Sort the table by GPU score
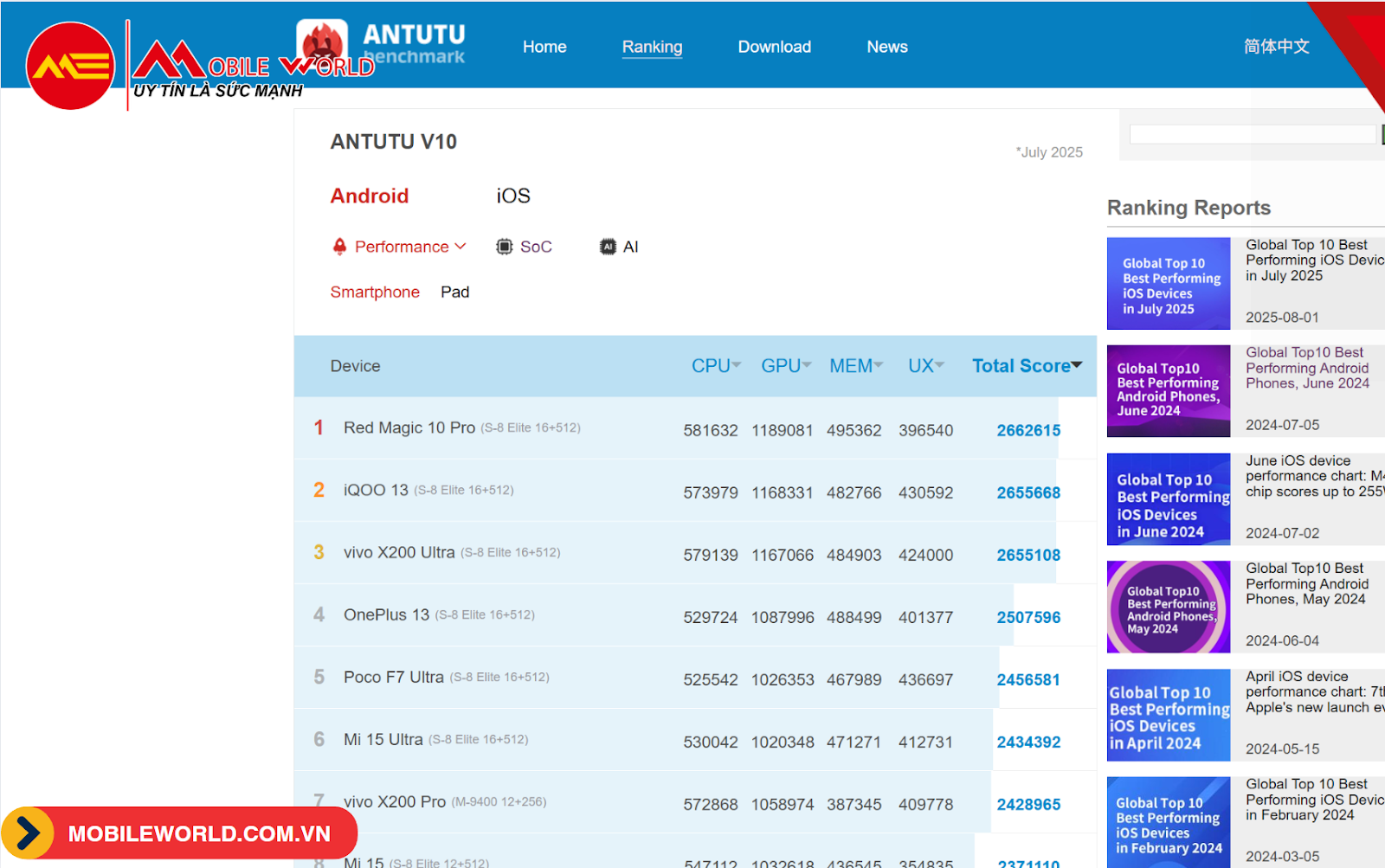 pos(785,366)
